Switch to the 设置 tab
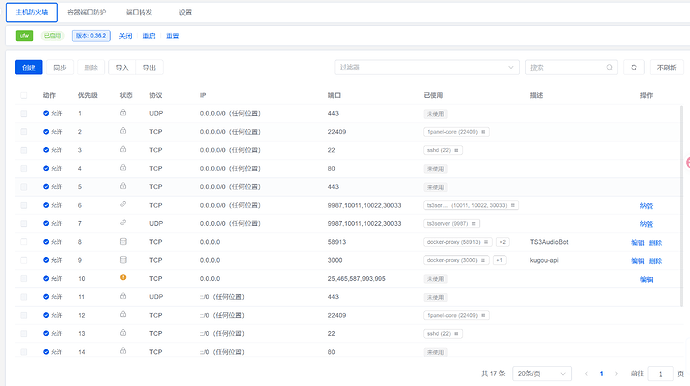 (x=185, y=12)
